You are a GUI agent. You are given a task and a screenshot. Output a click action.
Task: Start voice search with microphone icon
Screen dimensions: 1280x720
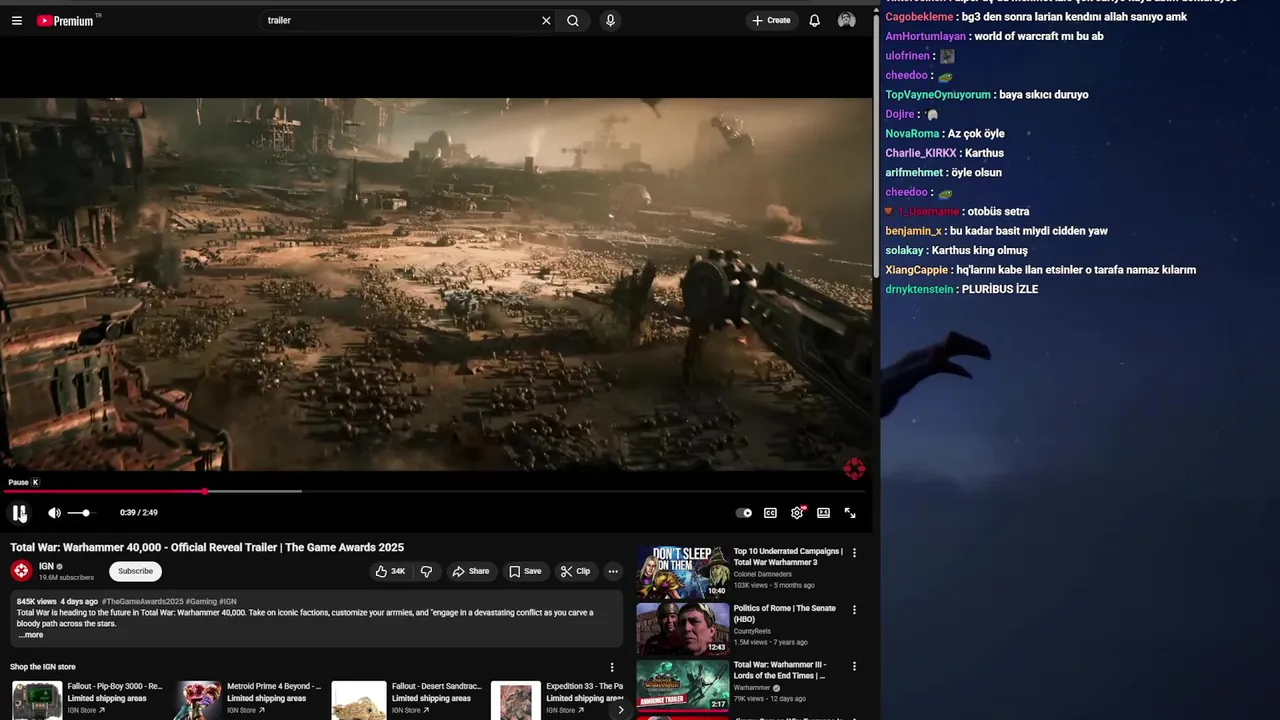[610, 20]
